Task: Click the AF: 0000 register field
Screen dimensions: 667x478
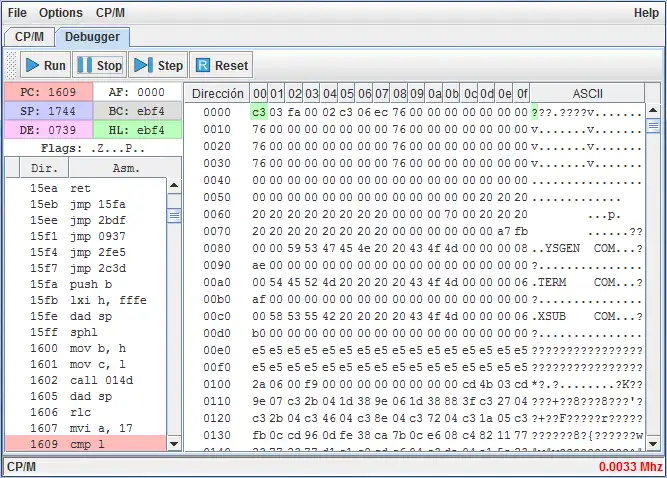Action: (137, 92)
